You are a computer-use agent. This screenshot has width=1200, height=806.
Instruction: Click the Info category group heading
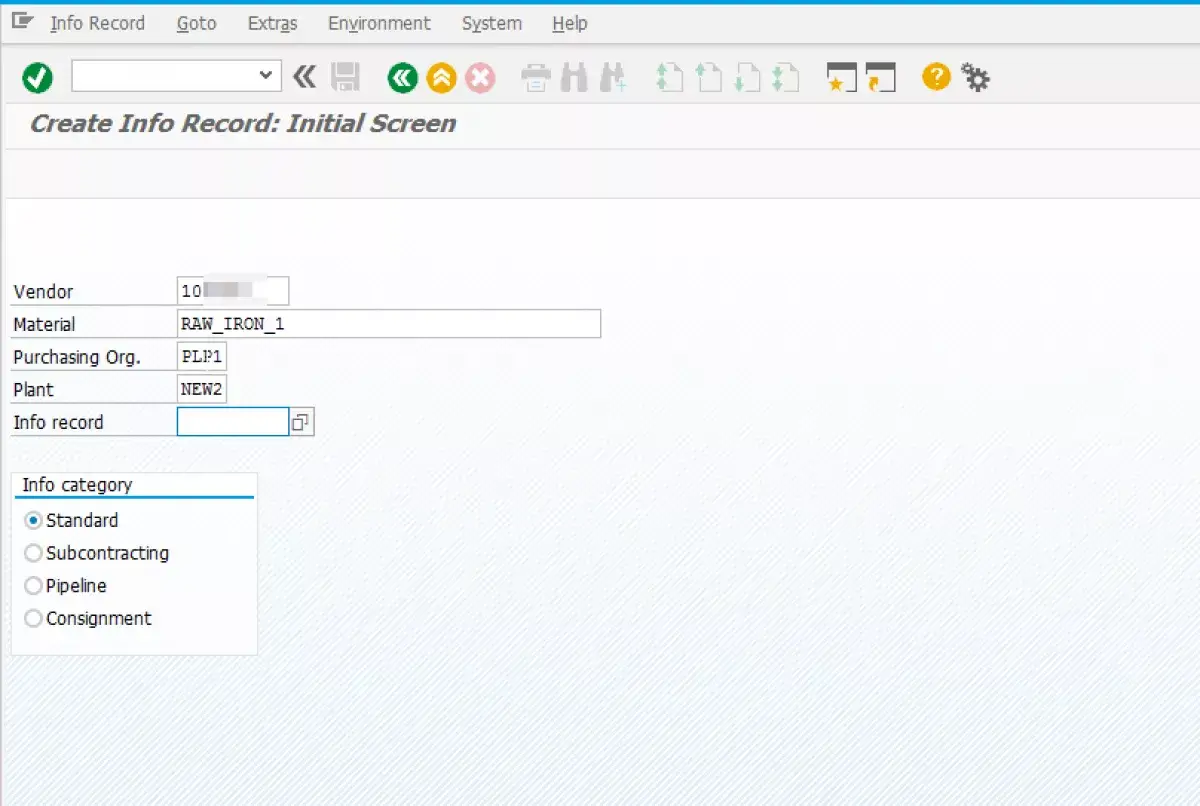click(x=77, y=485)
